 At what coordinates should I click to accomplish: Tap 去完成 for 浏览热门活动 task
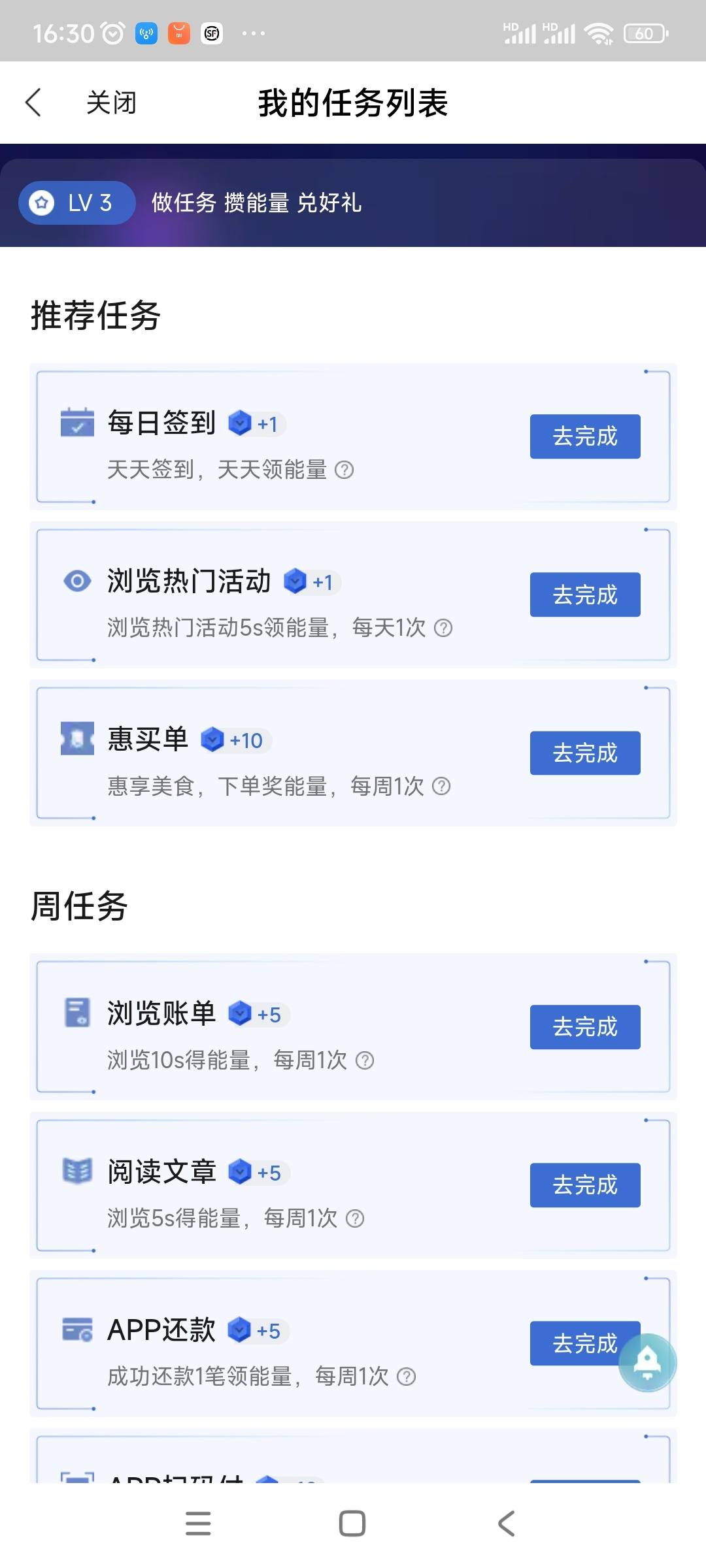point(585,595)
